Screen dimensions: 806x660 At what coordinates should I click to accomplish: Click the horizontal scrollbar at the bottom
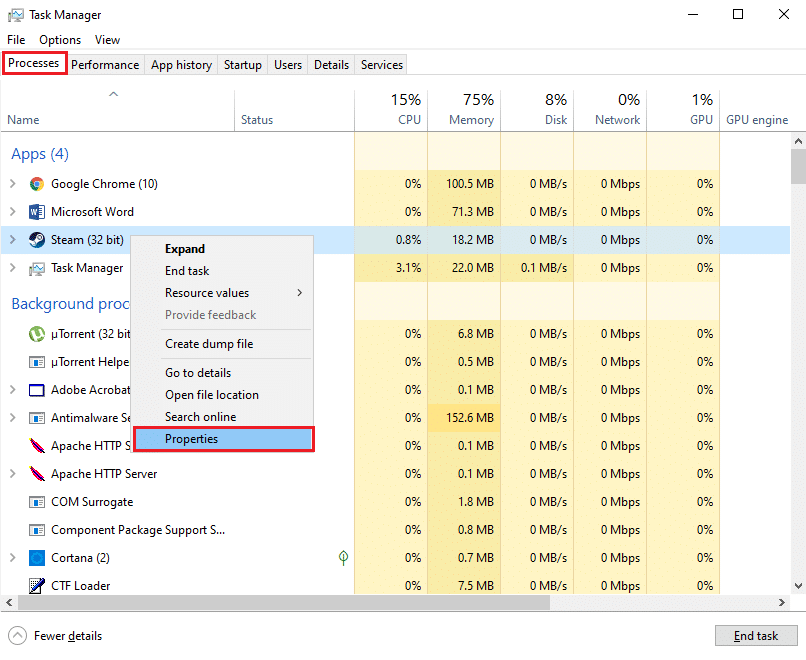[x=280, y=603]
